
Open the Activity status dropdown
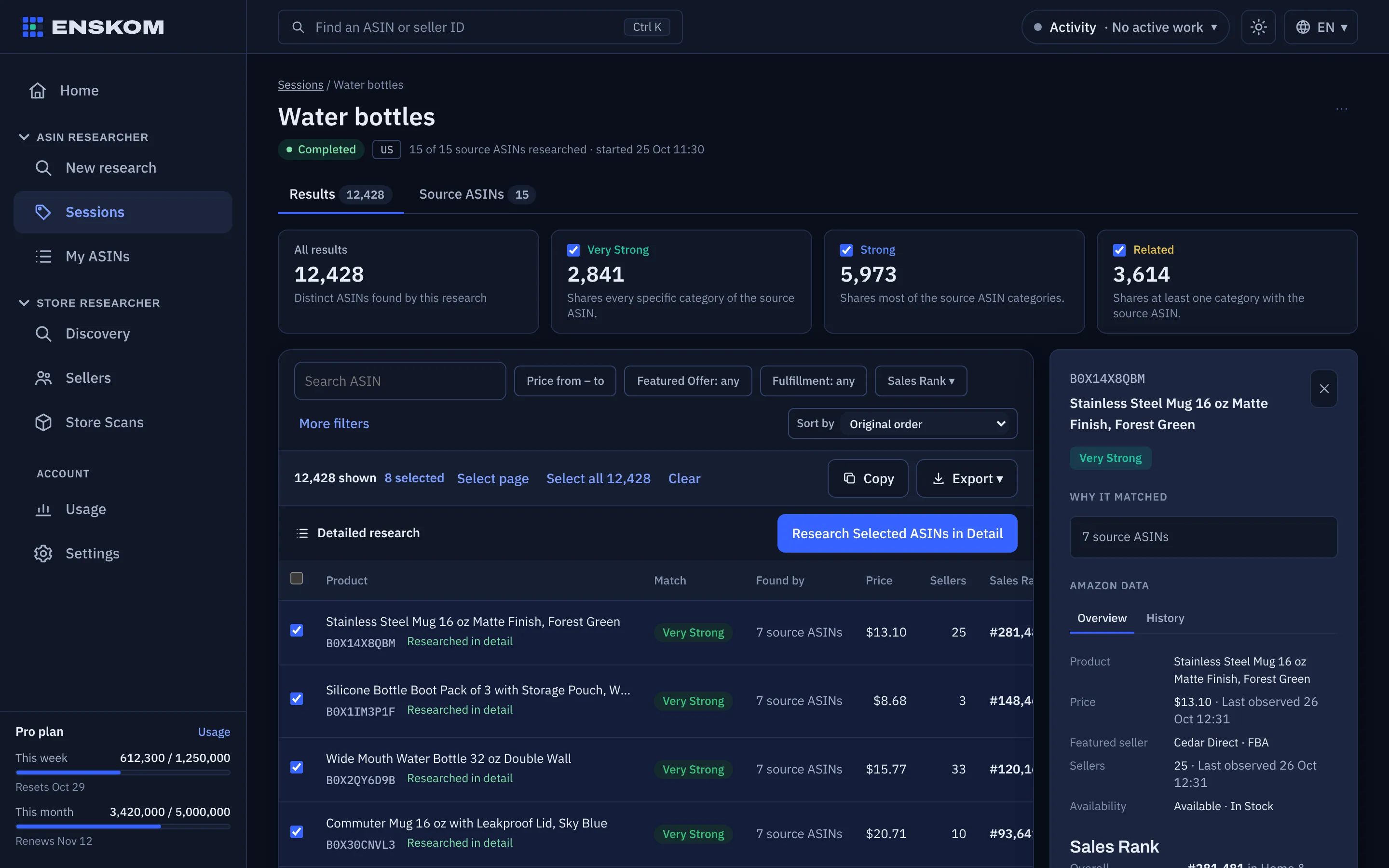[1125, 27]
